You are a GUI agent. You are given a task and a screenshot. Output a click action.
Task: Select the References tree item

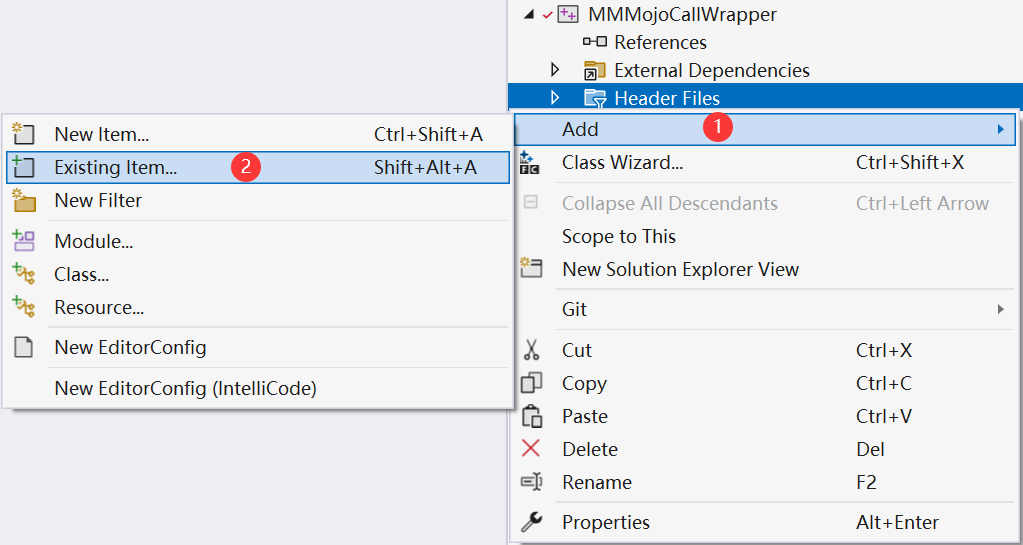(660, 42)
